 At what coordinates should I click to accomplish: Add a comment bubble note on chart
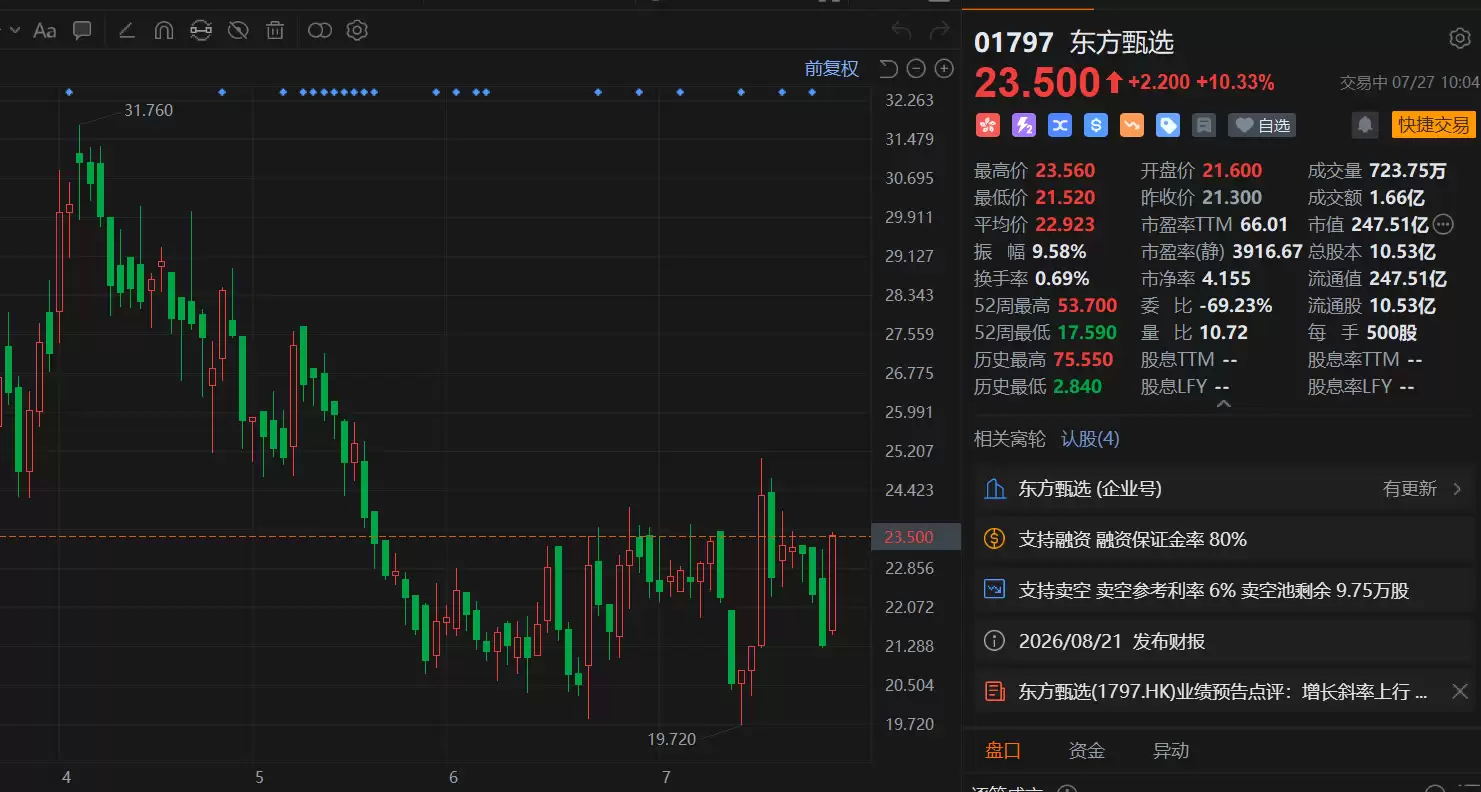click(82, 31)
